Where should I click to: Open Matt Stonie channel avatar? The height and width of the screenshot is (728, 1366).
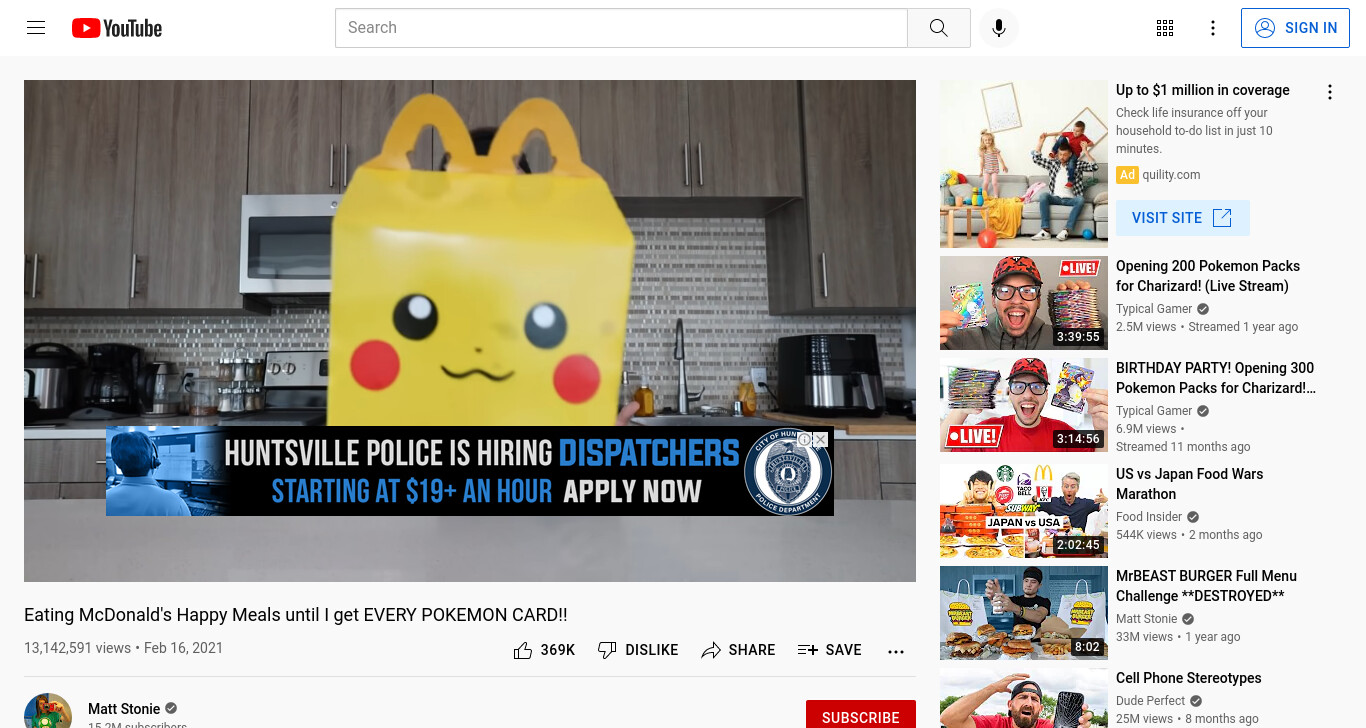point(48,711)
